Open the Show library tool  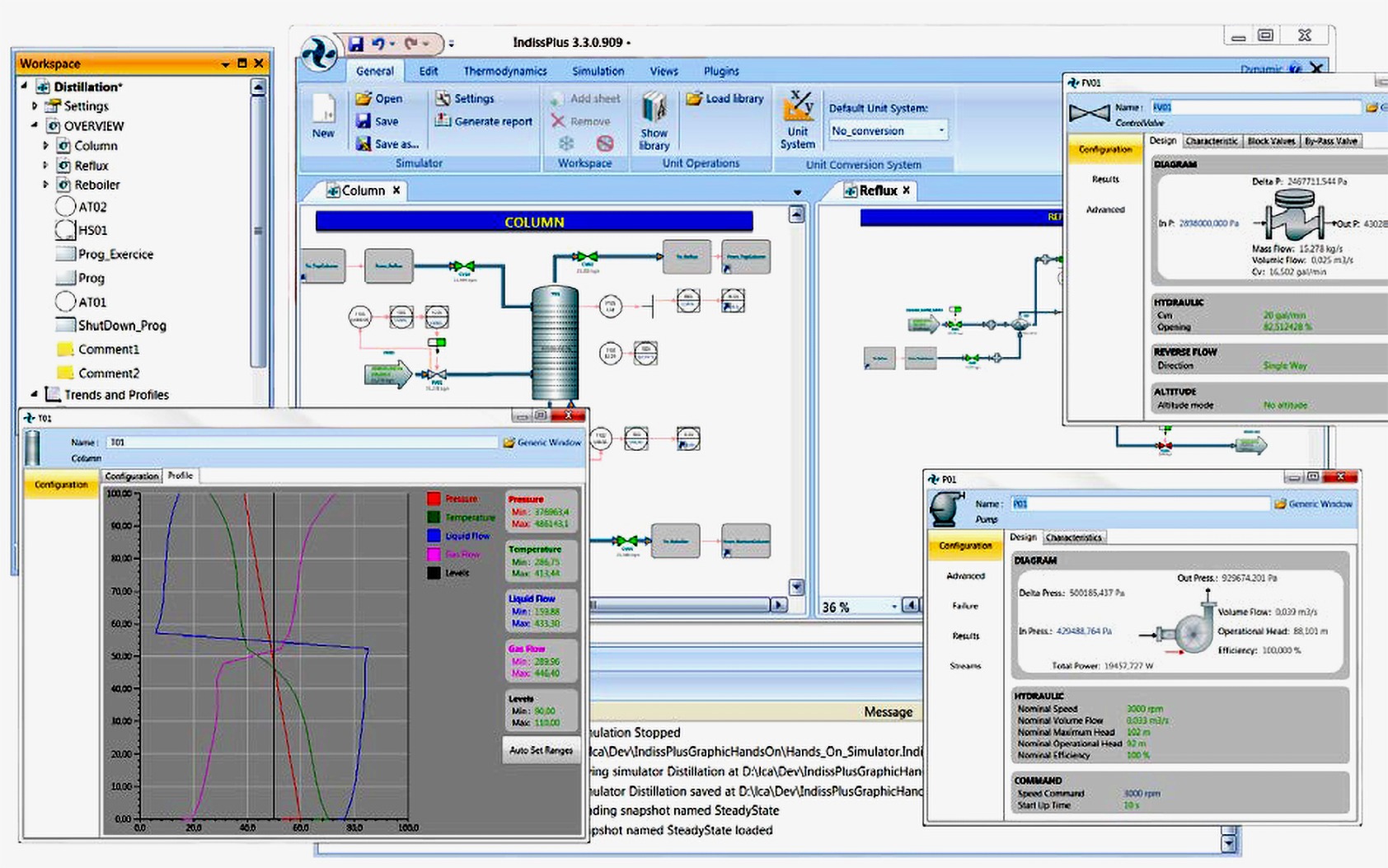click(654, 120)
